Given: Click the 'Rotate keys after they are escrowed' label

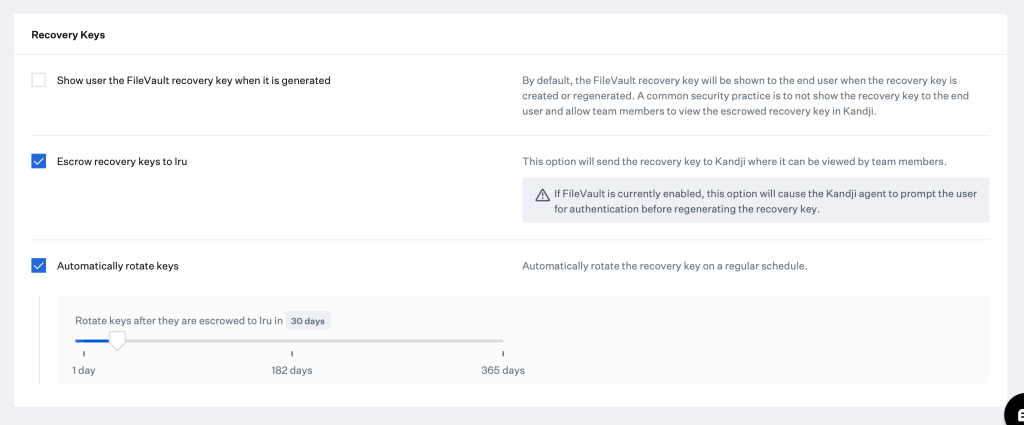Looking at the screenshot, I should [x=178, y=321].
